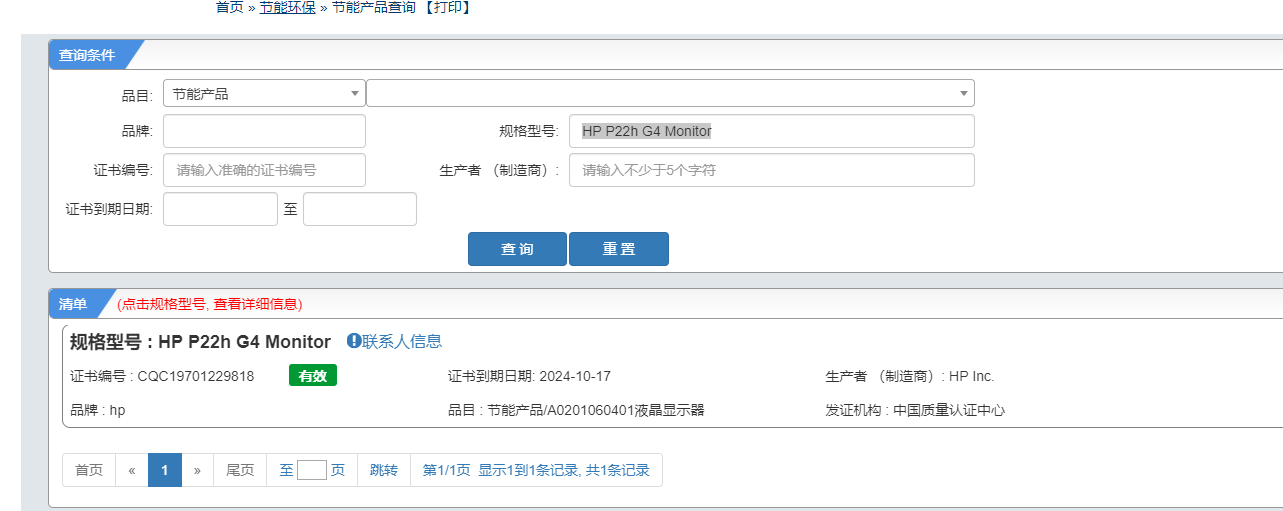The image size is (1283, 511).
Task: Click the page number input box between 至 and 页
Action: (x=312, y=470)
